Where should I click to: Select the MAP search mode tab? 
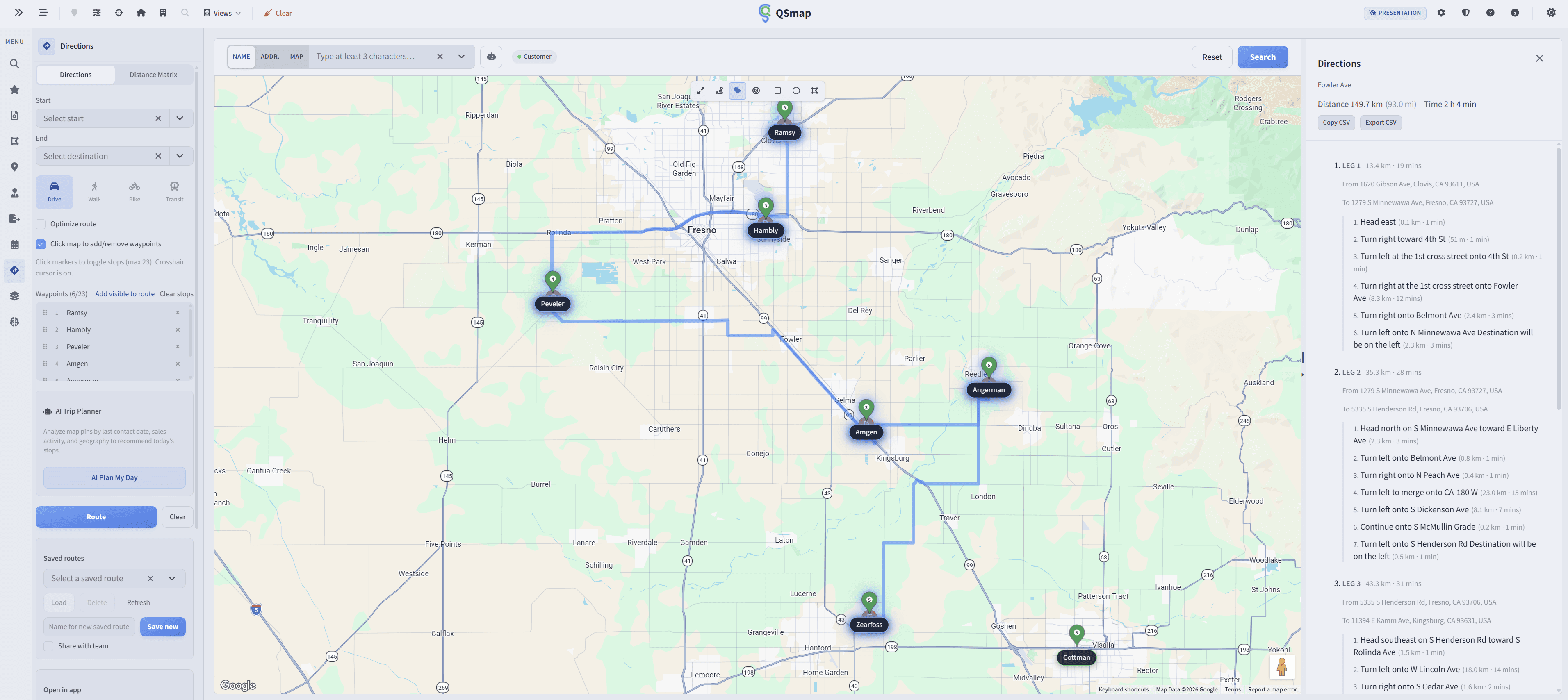click(296, 57)
